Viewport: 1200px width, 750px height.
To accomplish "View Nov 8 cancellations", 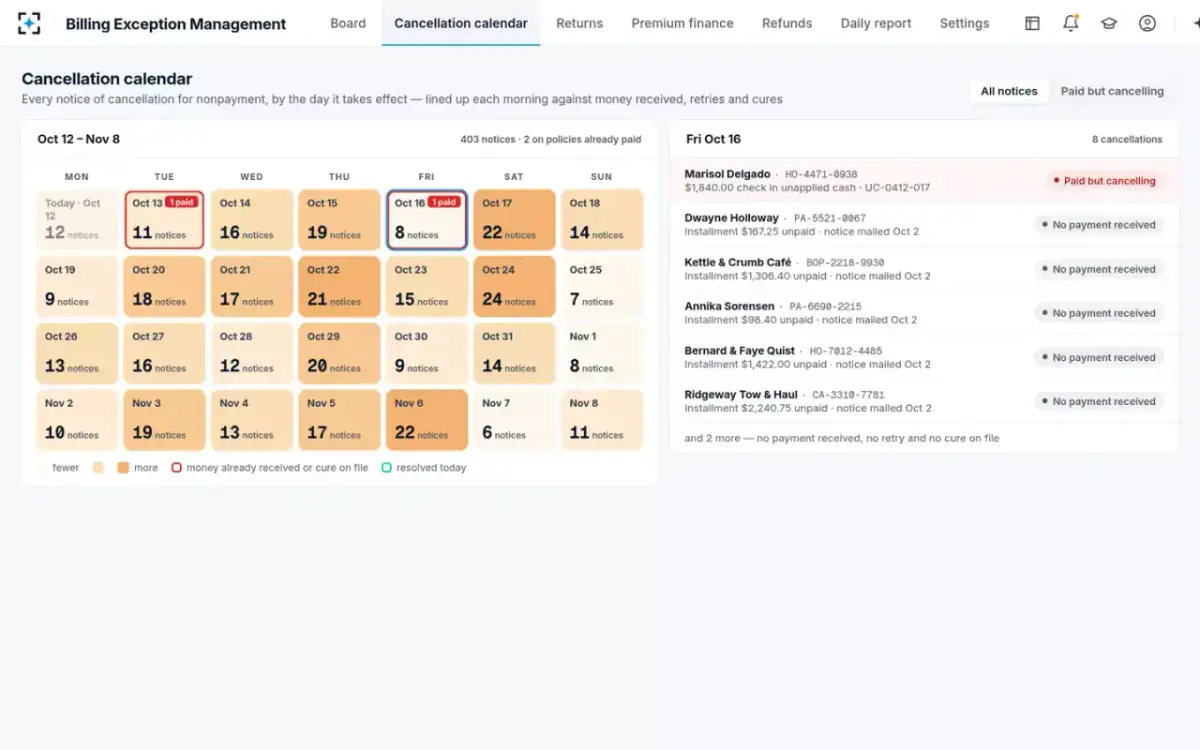I will point(602,420).
